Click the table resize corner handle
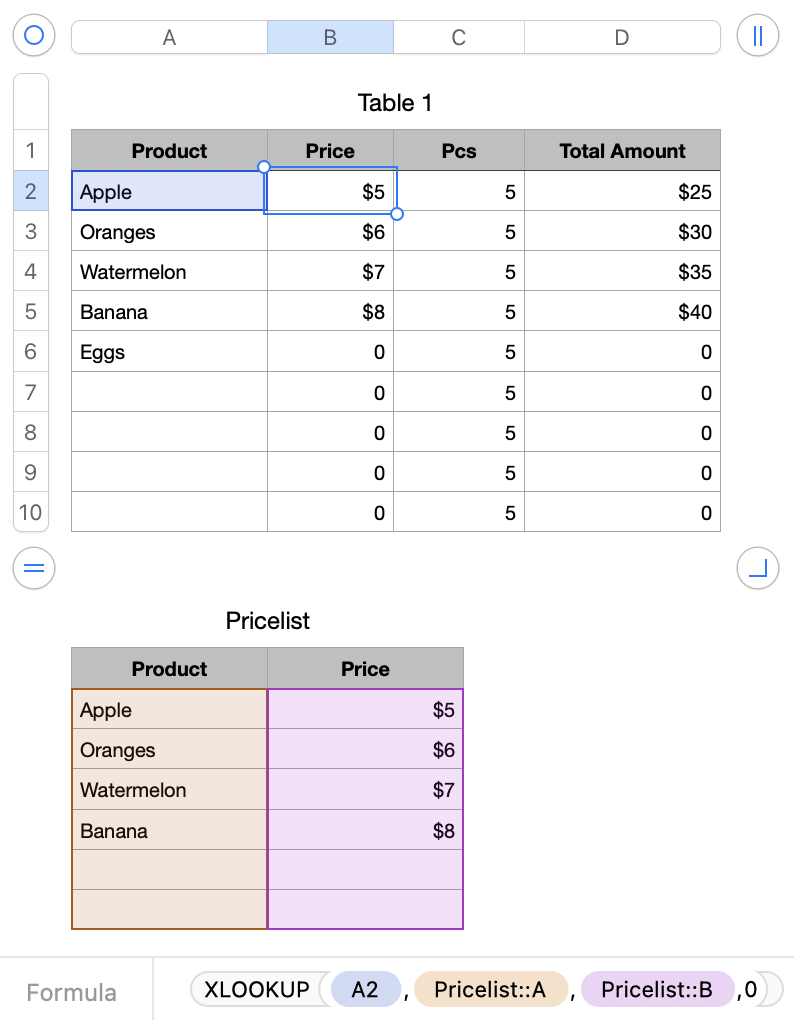The height and width of the screenshot is (1020, 794). pyautogui.click(x=757, y=569)
